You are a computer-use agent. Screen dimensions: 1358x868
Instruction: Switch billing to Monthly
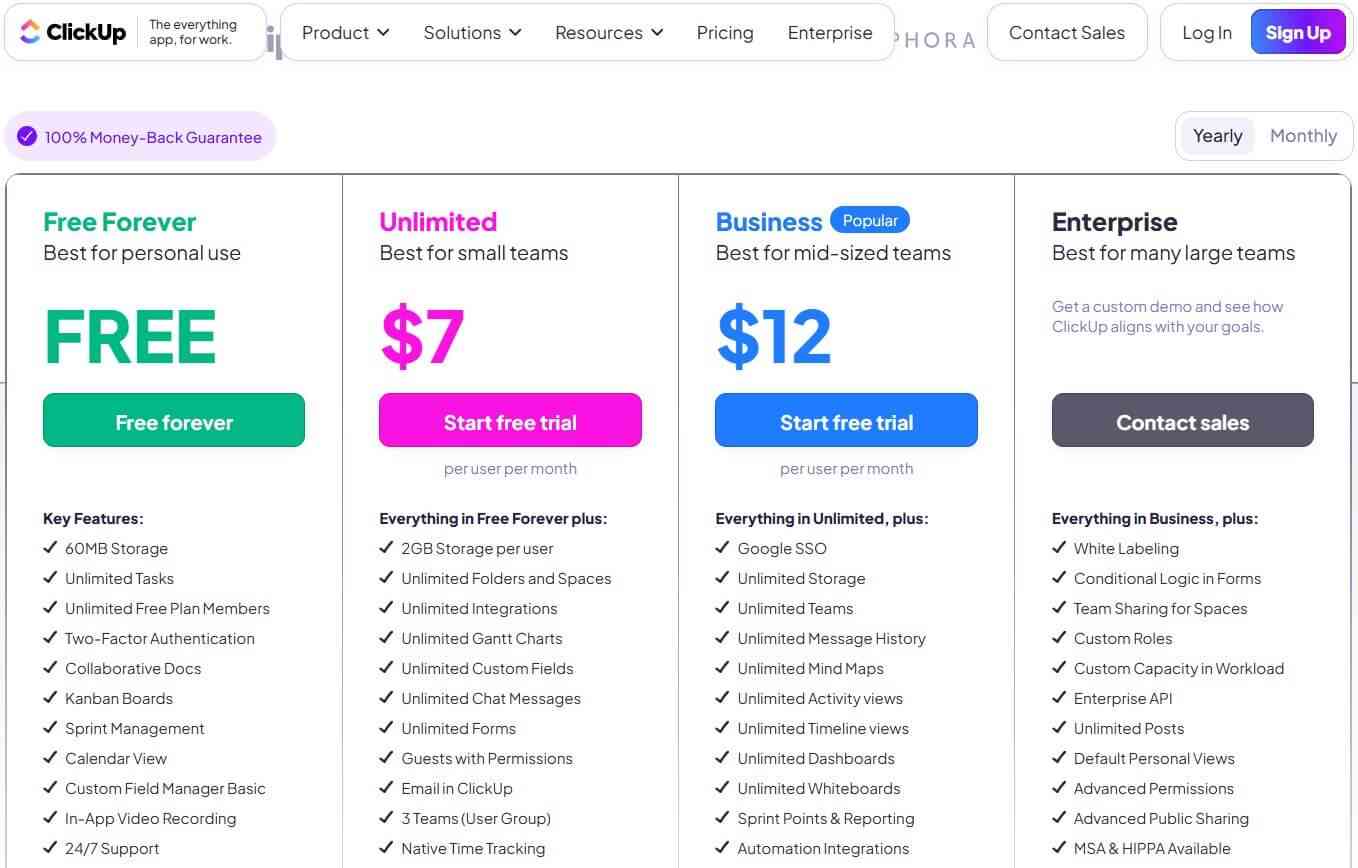click(x=1303, y=136)
